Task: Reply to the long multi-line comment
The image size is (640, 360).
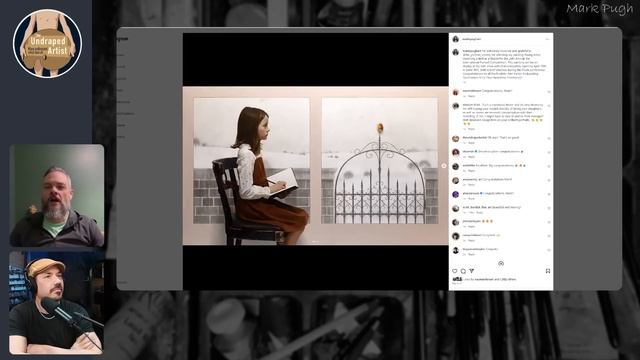Action: (471, 129)
